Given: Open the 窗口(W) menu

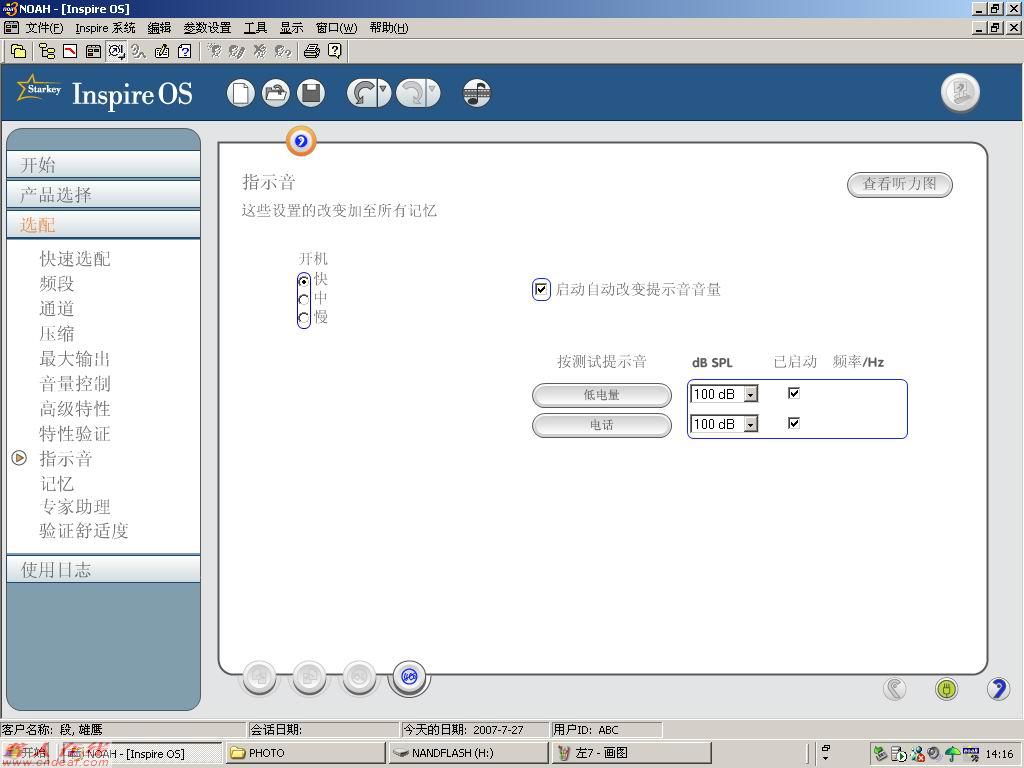Looking at the screenshot, I should click(x=336, y=27).
